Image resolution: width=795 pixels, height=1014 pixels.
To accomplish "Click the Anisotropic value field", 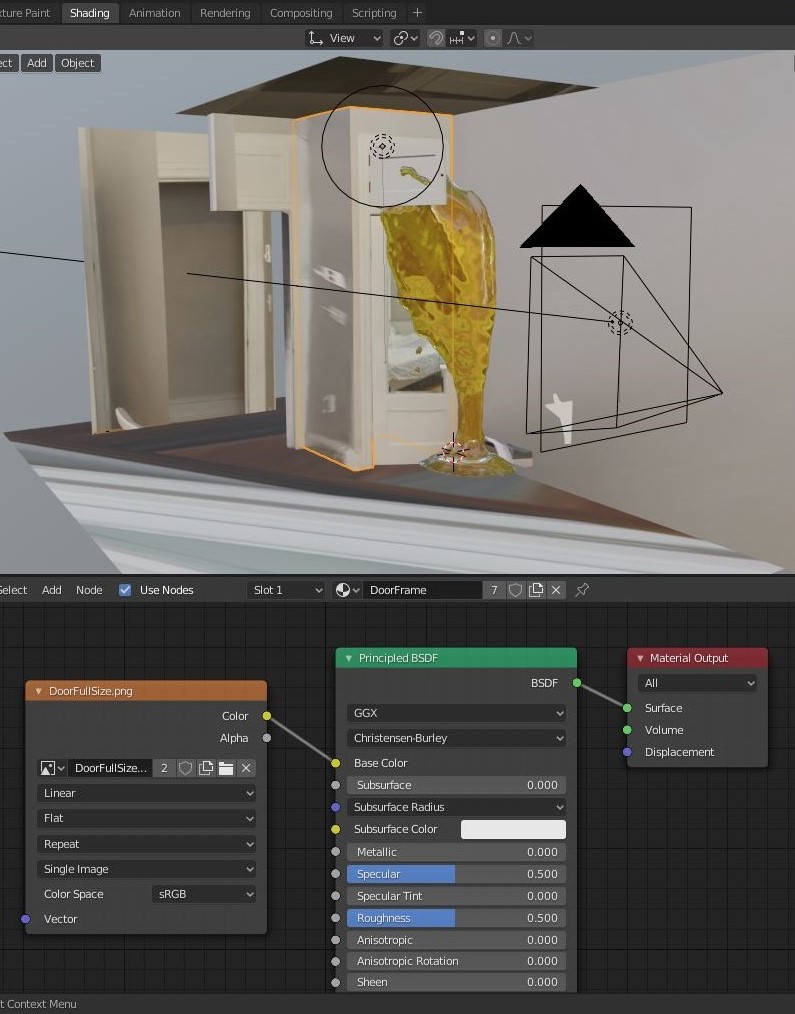I will (456, 940).
